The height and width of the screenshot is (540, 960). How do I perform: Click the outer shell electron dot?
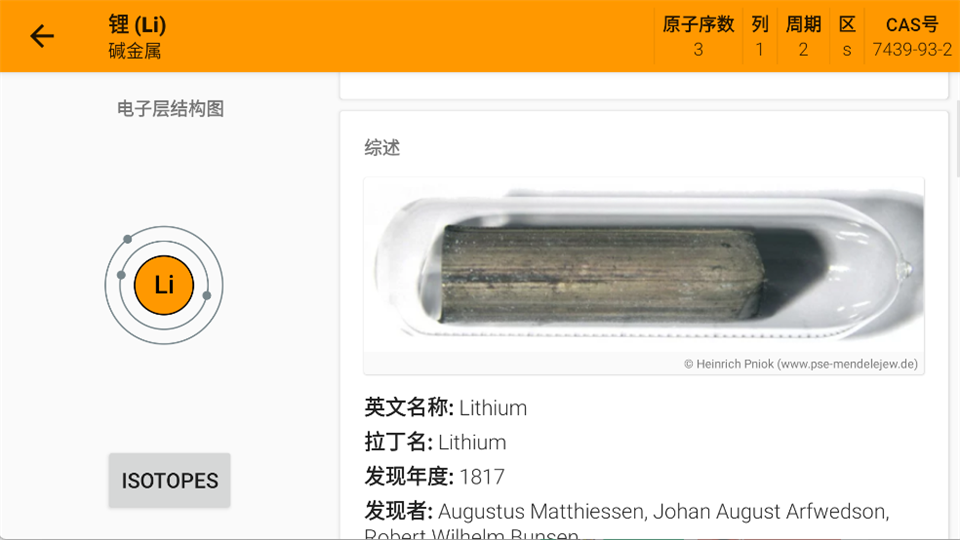(x=127, y=239)
